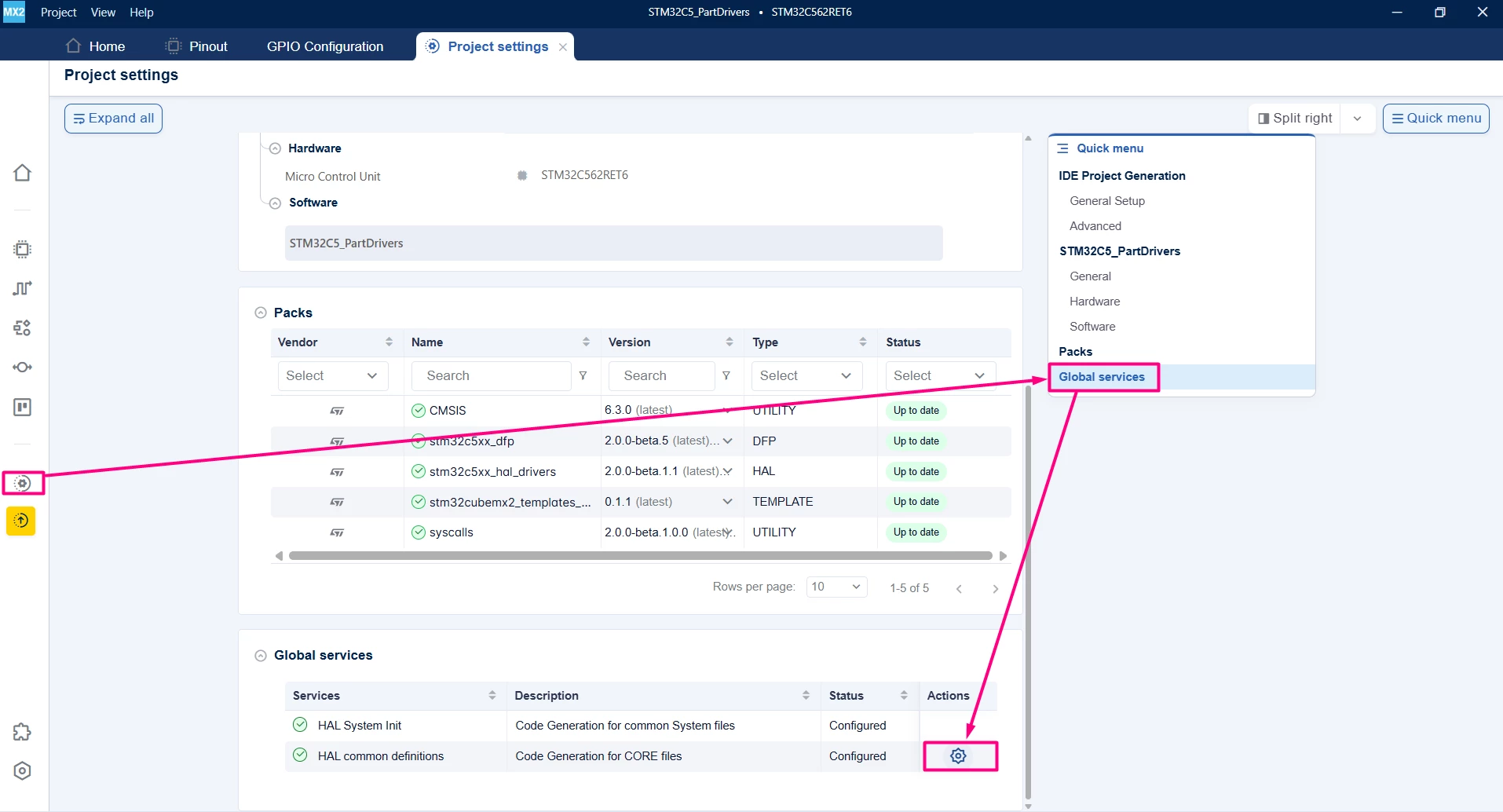Click the node connector icon in left sidebar

(x=22, y=367)
